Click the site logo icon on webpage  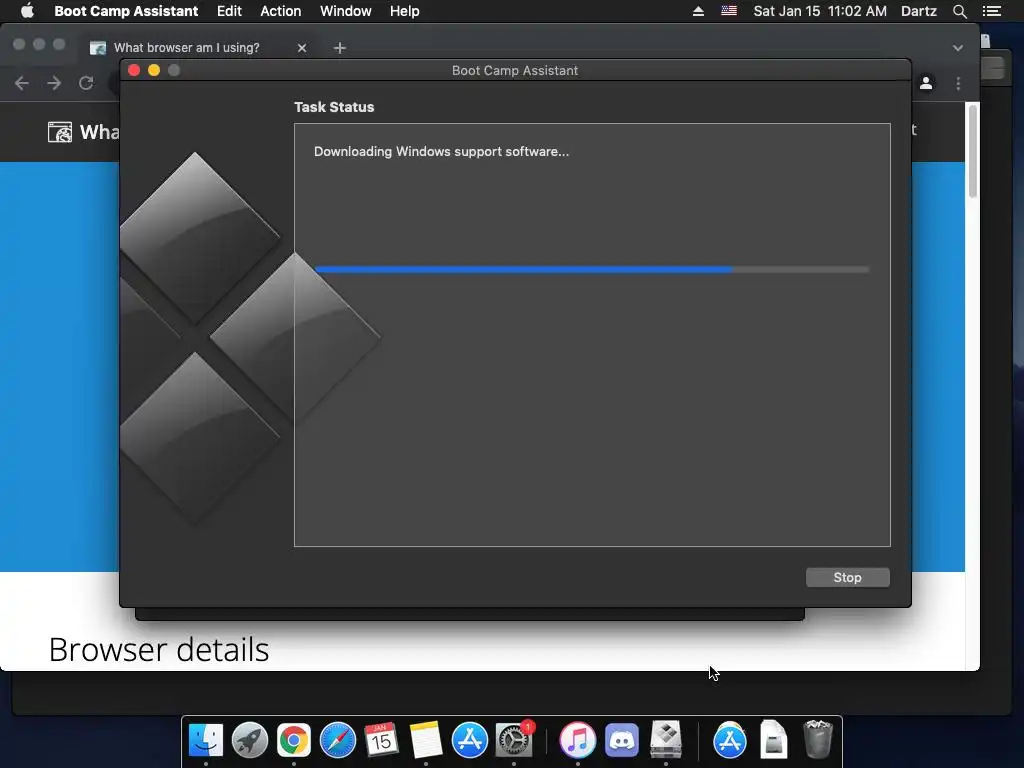click(x=59, y=132)
